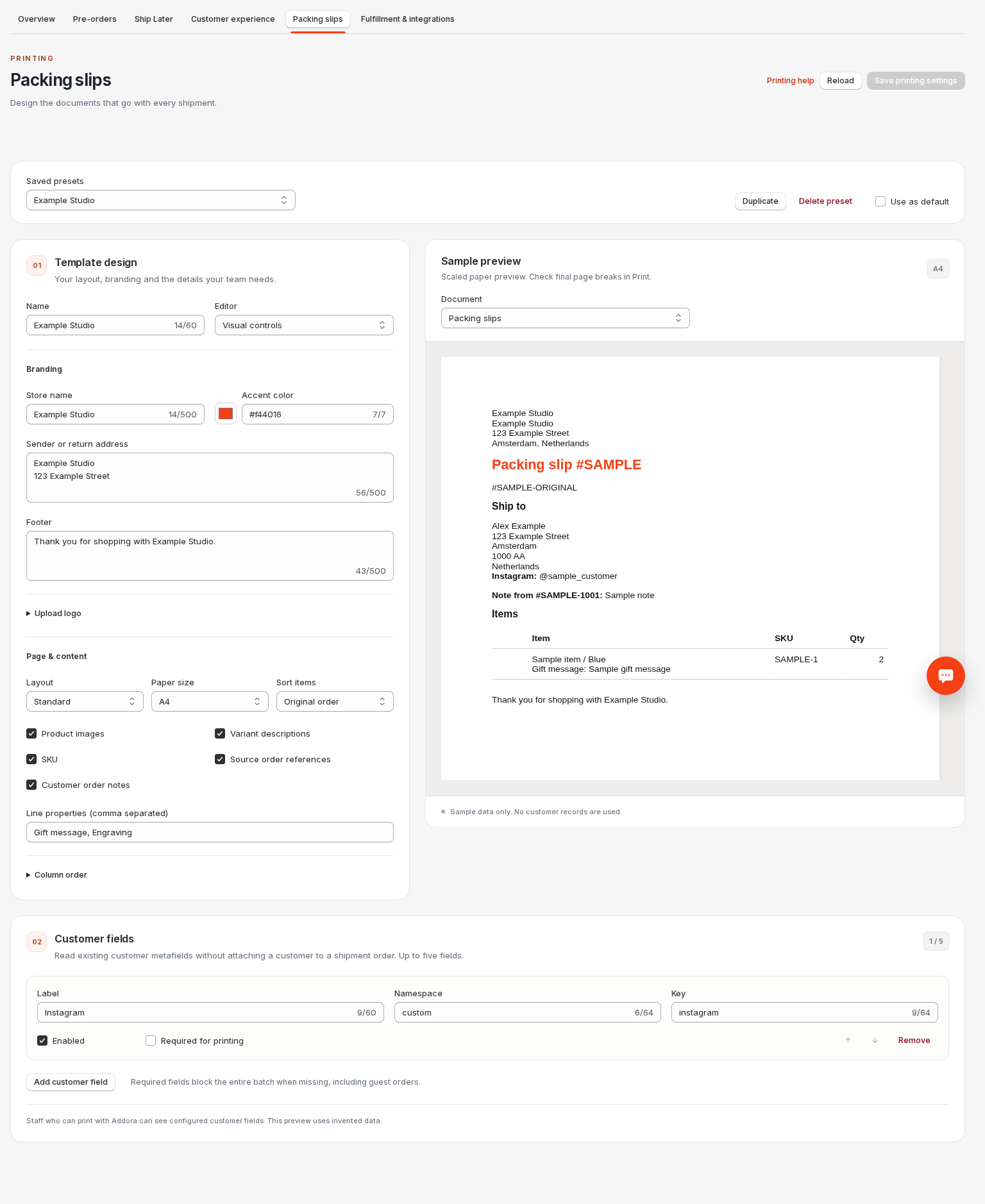Click the 01 Template design step badge

point(37,265)
